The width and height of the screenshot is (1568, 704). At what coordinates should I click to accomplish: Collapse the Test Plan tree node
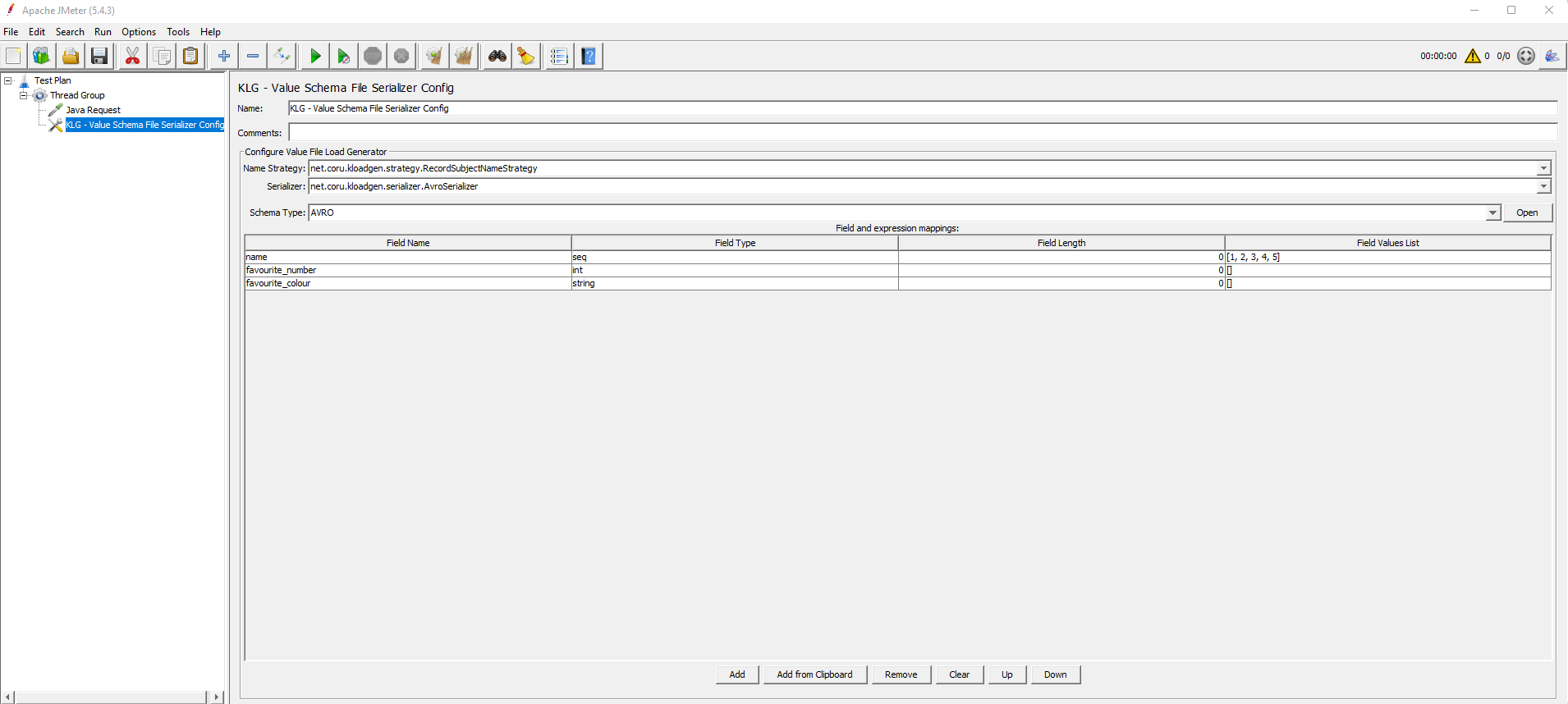tap(8, 80)
